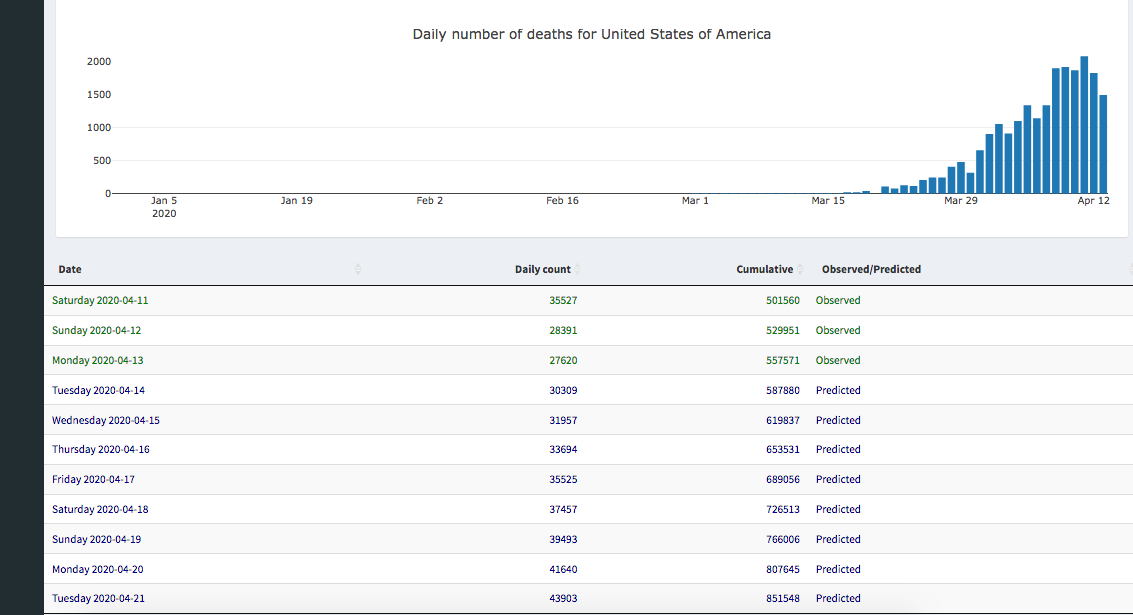This screenshot has height=615, width=1133.
Task: Click Predicted cell for Saturday 2020-04-18
Action: pos(838,509)
